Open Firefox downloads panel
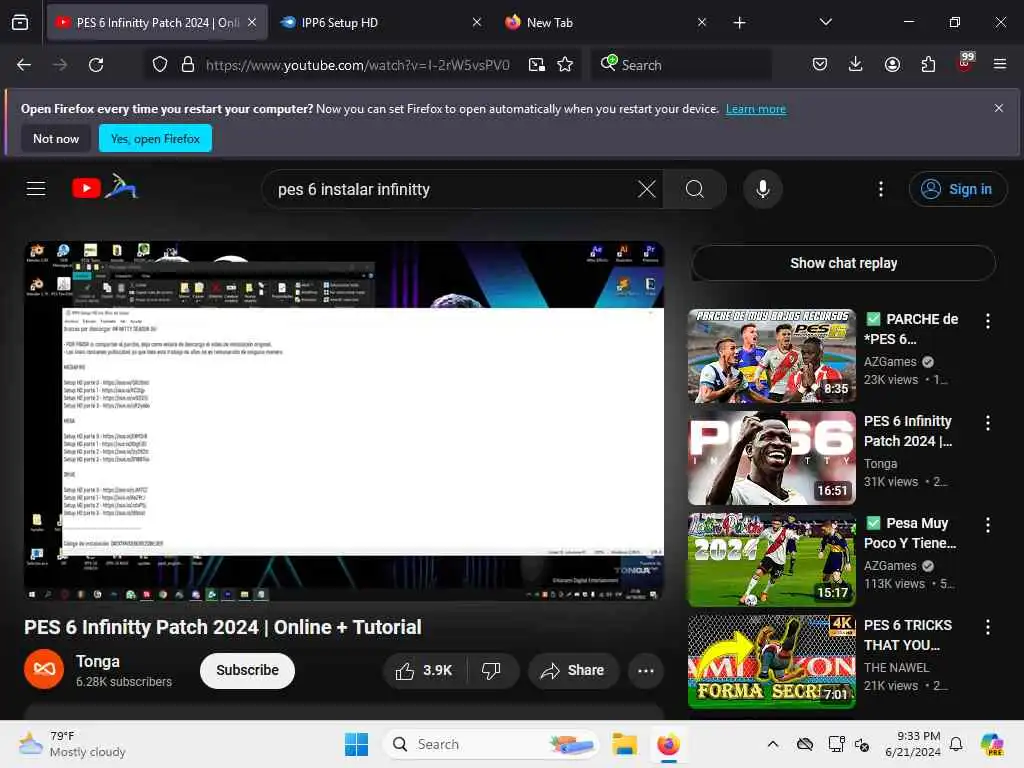 [x=856, y=64]
